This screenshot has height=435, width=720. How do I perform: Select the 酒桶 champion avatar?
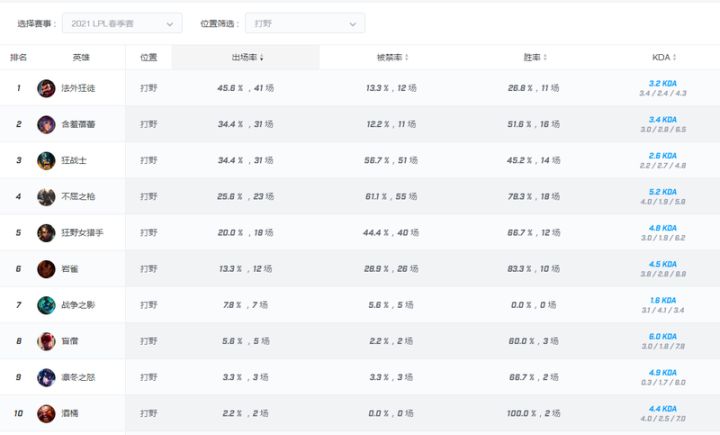pyautogui.click(x=46, y=413)
